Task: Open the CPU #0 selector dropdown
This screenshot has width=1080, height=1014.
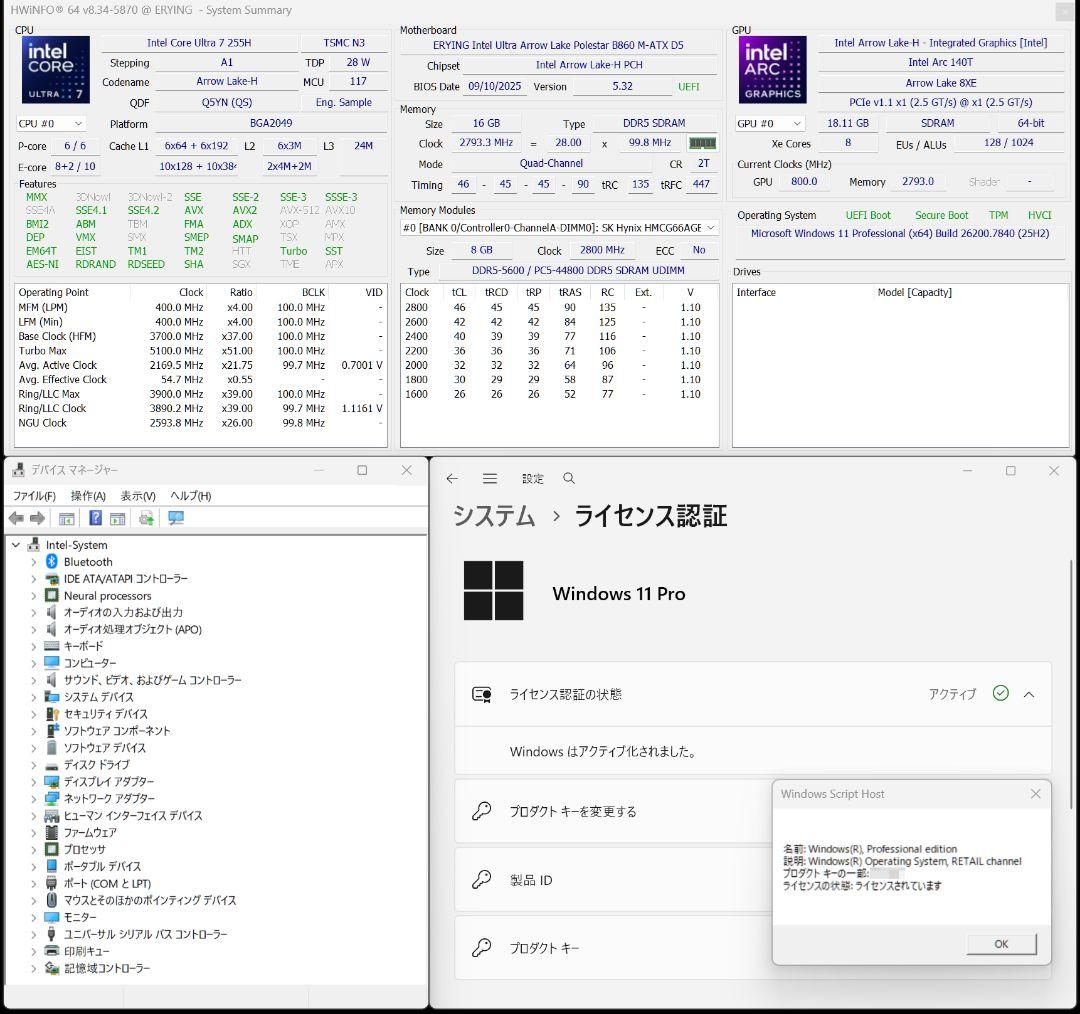Action: (52, 123)
